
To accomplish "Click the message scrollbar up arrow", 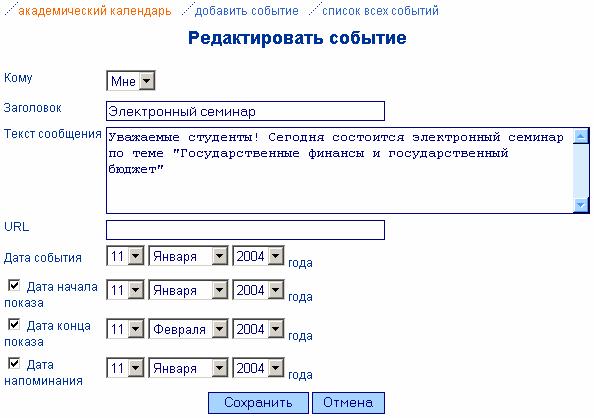I will pyautogui.click(x=581, y=136).
